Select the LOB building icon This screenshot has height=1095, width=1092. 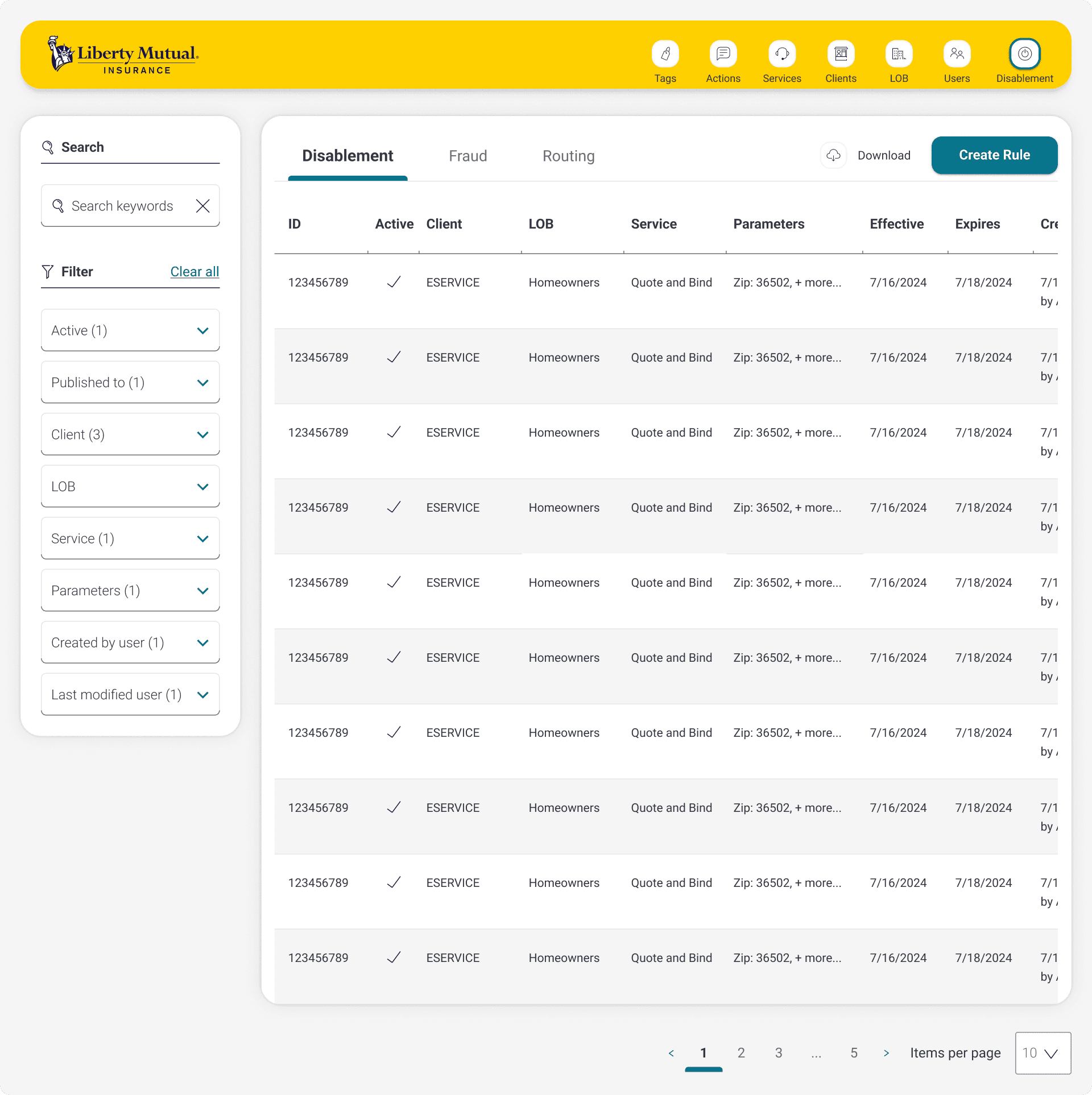[899, 54]
